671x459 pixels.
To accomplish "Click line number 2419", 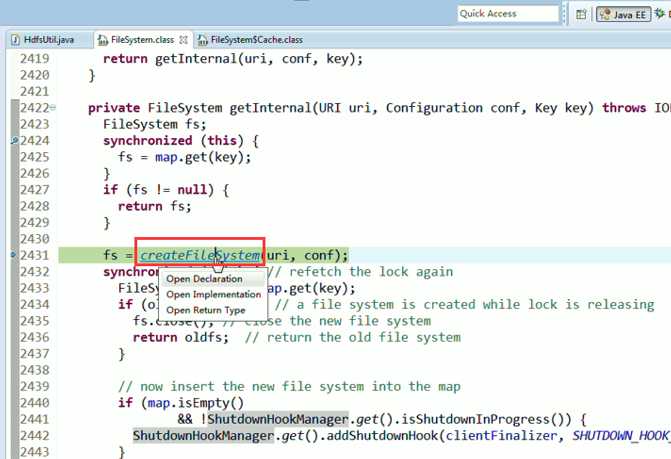I will (x=35, y=59).
